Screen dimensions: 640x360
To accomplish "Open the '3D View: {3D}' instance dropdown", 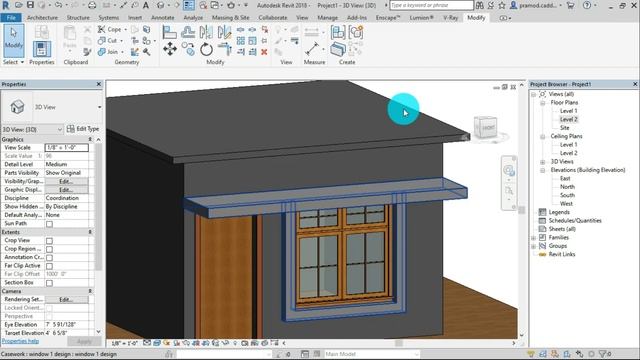I will coord(32,129).
